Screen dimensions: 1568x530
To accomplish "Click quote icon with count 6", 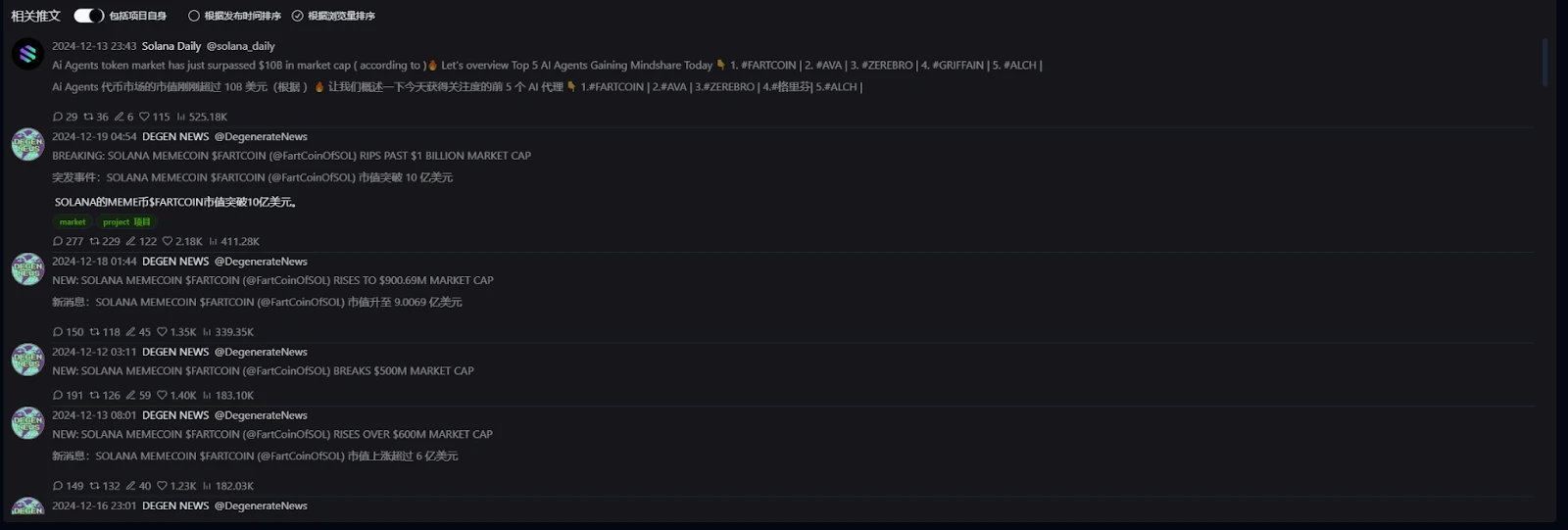I will (120, 117).
